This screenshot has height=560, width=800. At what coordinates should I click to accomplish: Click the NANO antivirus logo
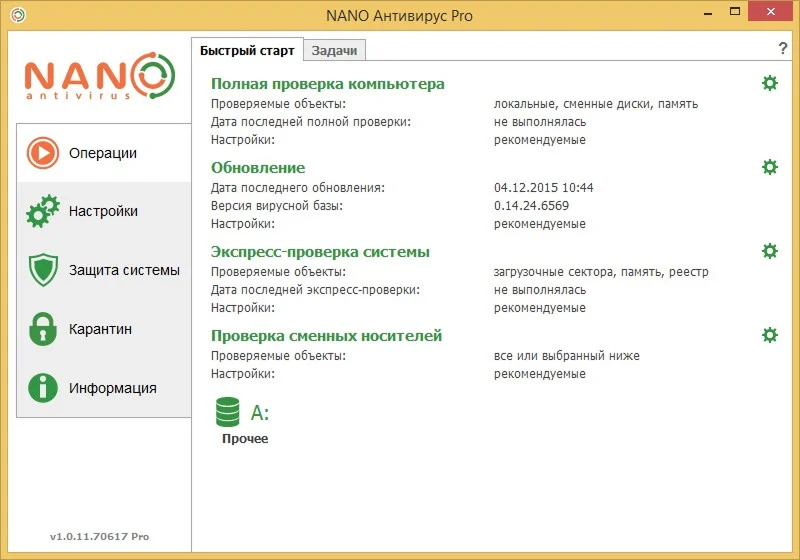pos(98,78)
